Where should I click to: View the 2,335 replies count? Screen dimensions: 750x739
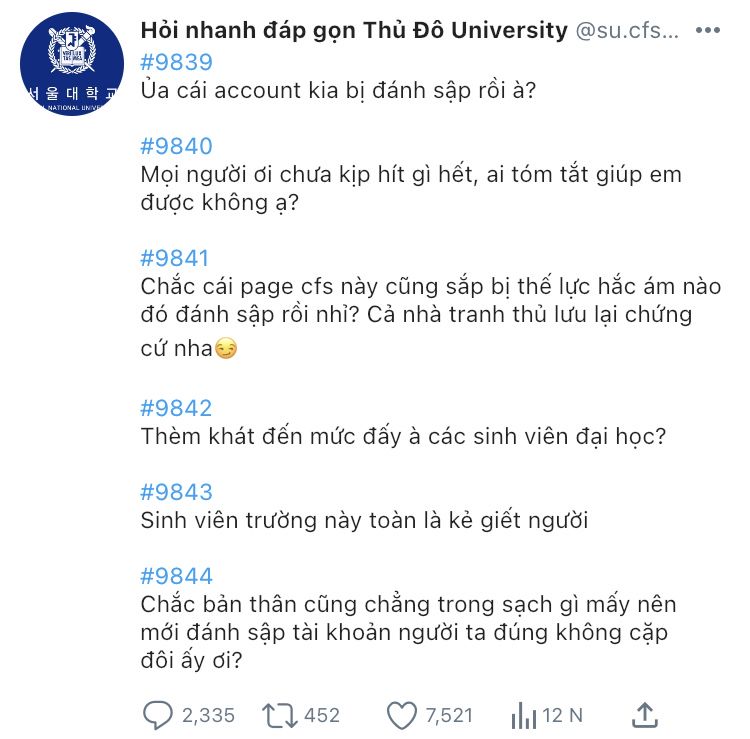[208, 716]
